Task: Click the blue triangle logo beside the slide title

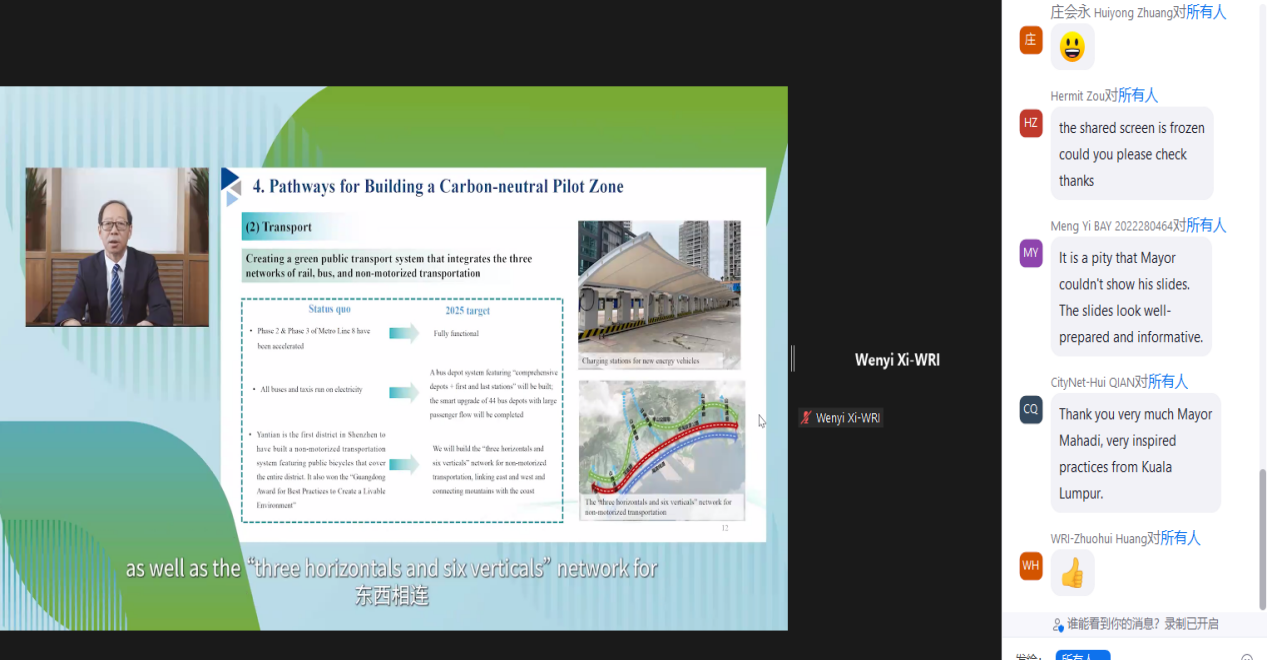Action: (x=231, y=186)
